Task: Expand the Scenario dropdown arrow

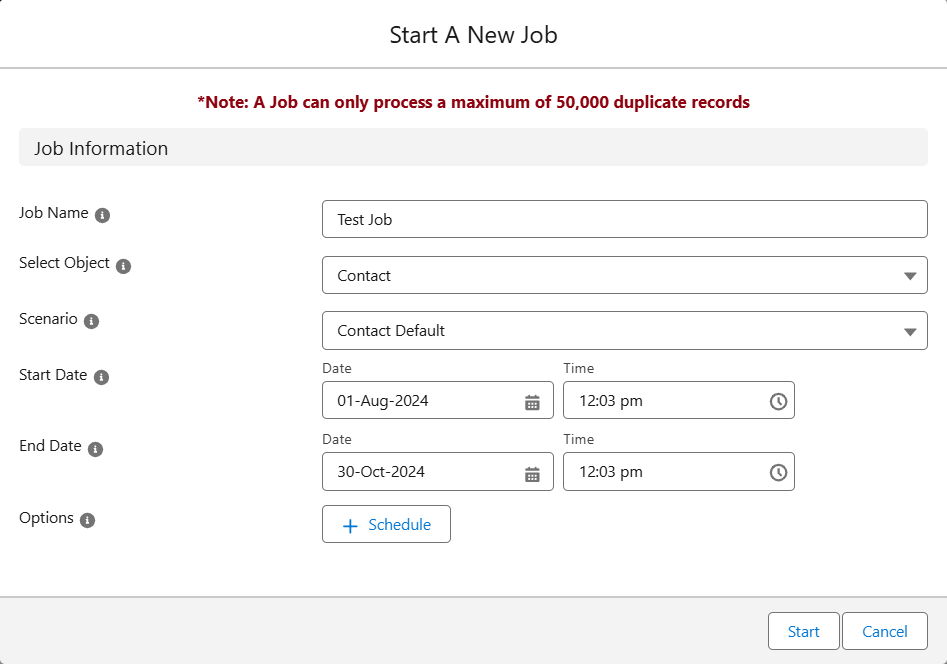Action: (x=910, y=332)
